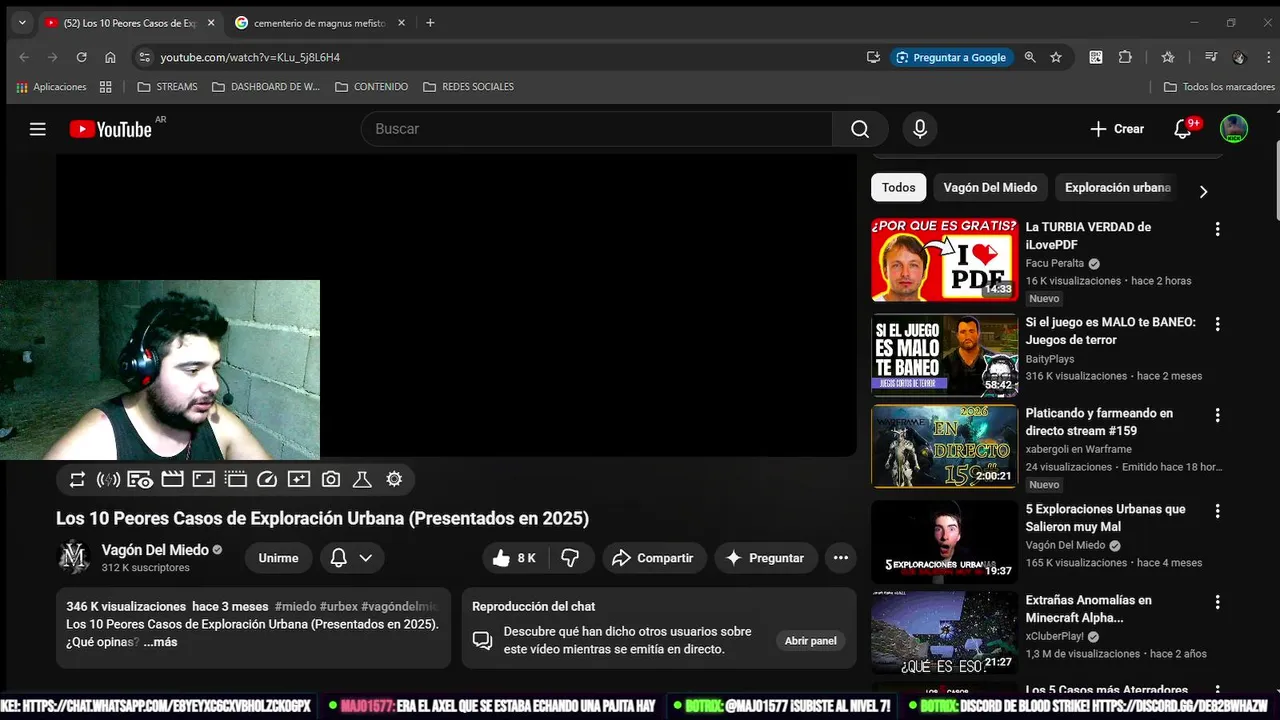This screenshot has width=1280, height=720.
Task: Open Extrañas Anomalías en Minecraft Alpha title
Action: [1088, 609]
